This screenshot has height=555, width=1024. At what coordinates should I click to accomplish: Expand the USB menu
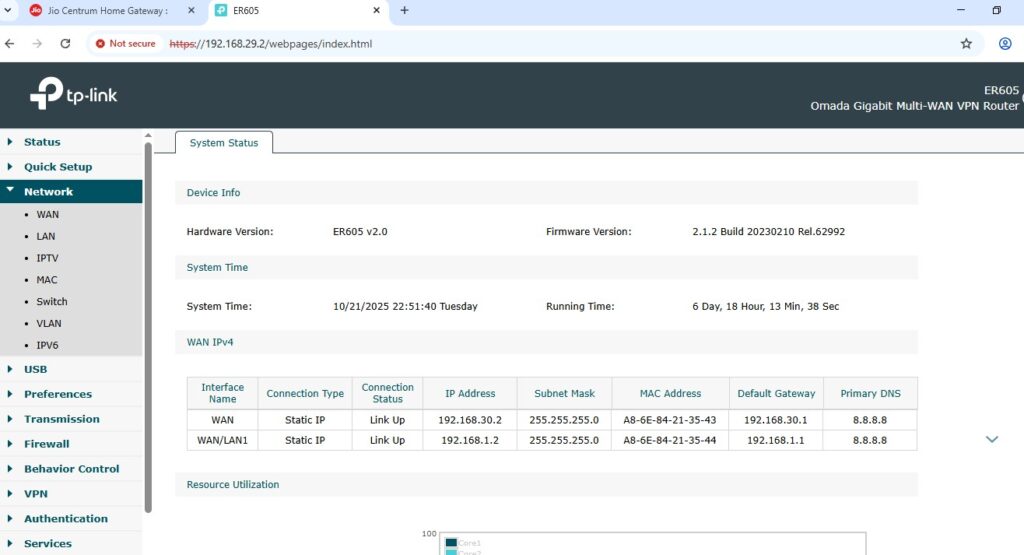71,369
